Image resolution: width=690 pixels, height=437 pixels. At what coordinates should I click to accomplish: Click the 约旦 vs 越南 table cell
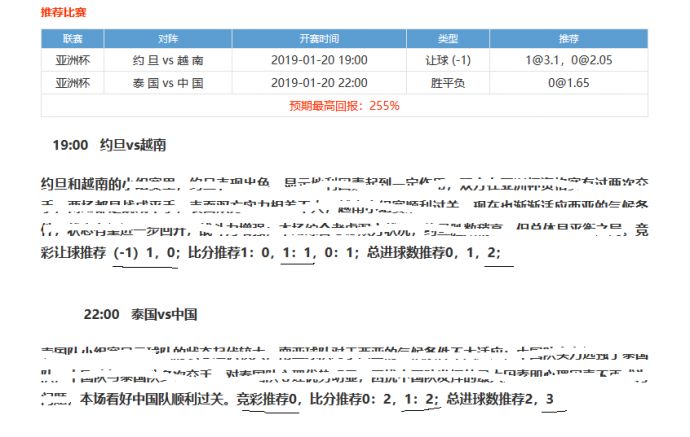[168, 60]
